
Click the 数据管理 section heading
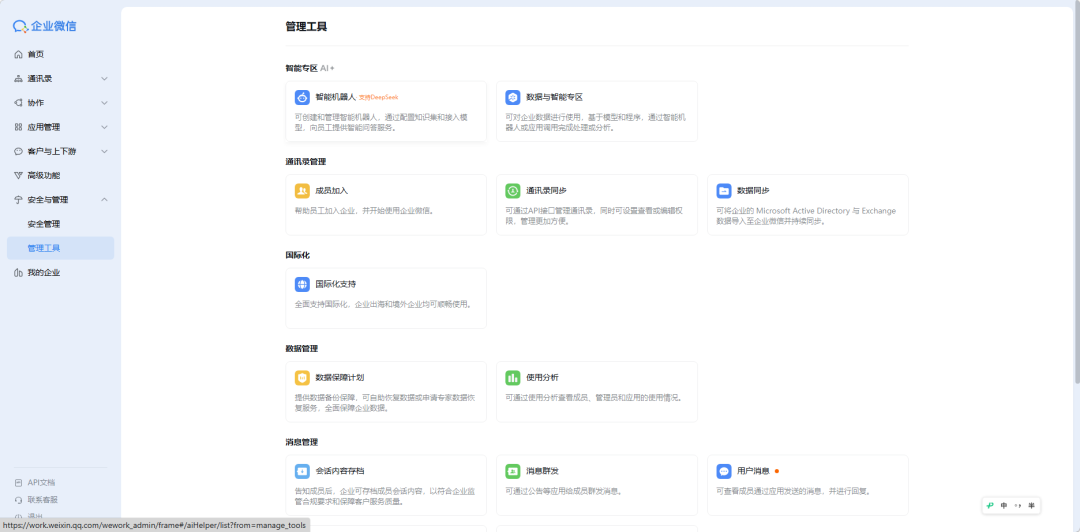(x=302, y=349)
